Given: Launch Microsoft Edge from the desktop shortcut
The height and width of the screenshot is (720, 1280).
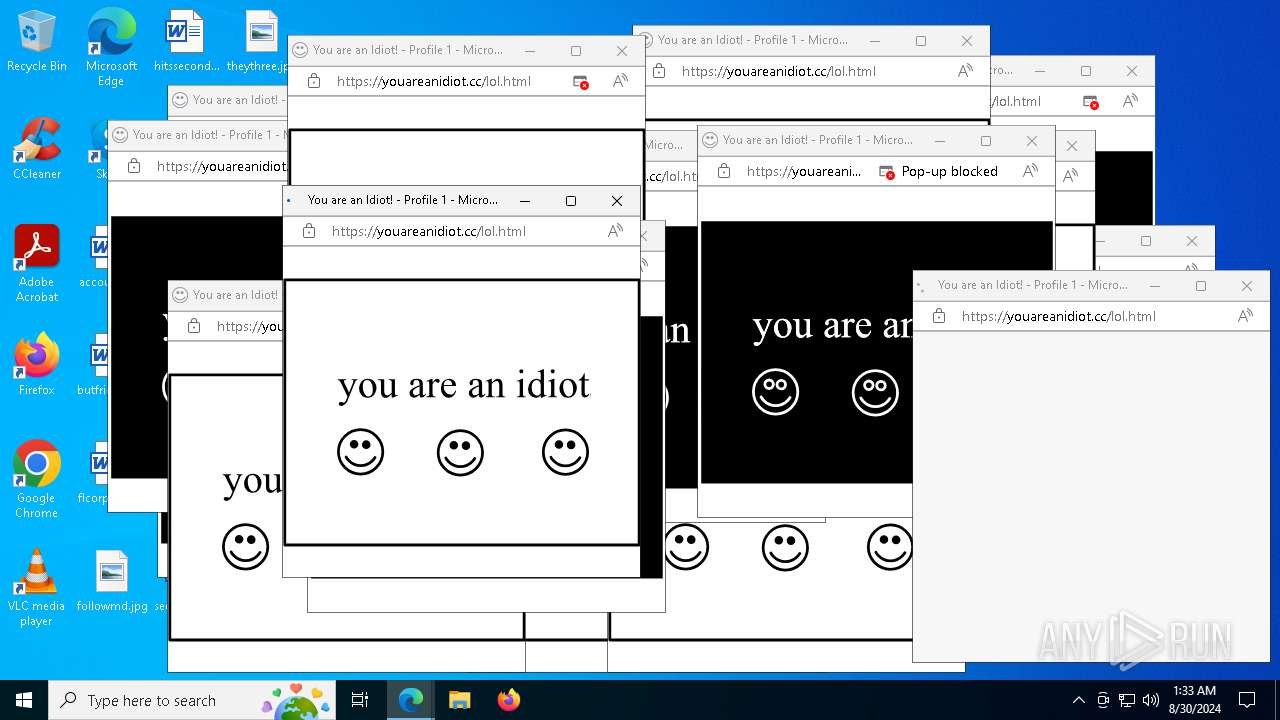Looking at the screenshot, I should point(111,47).
